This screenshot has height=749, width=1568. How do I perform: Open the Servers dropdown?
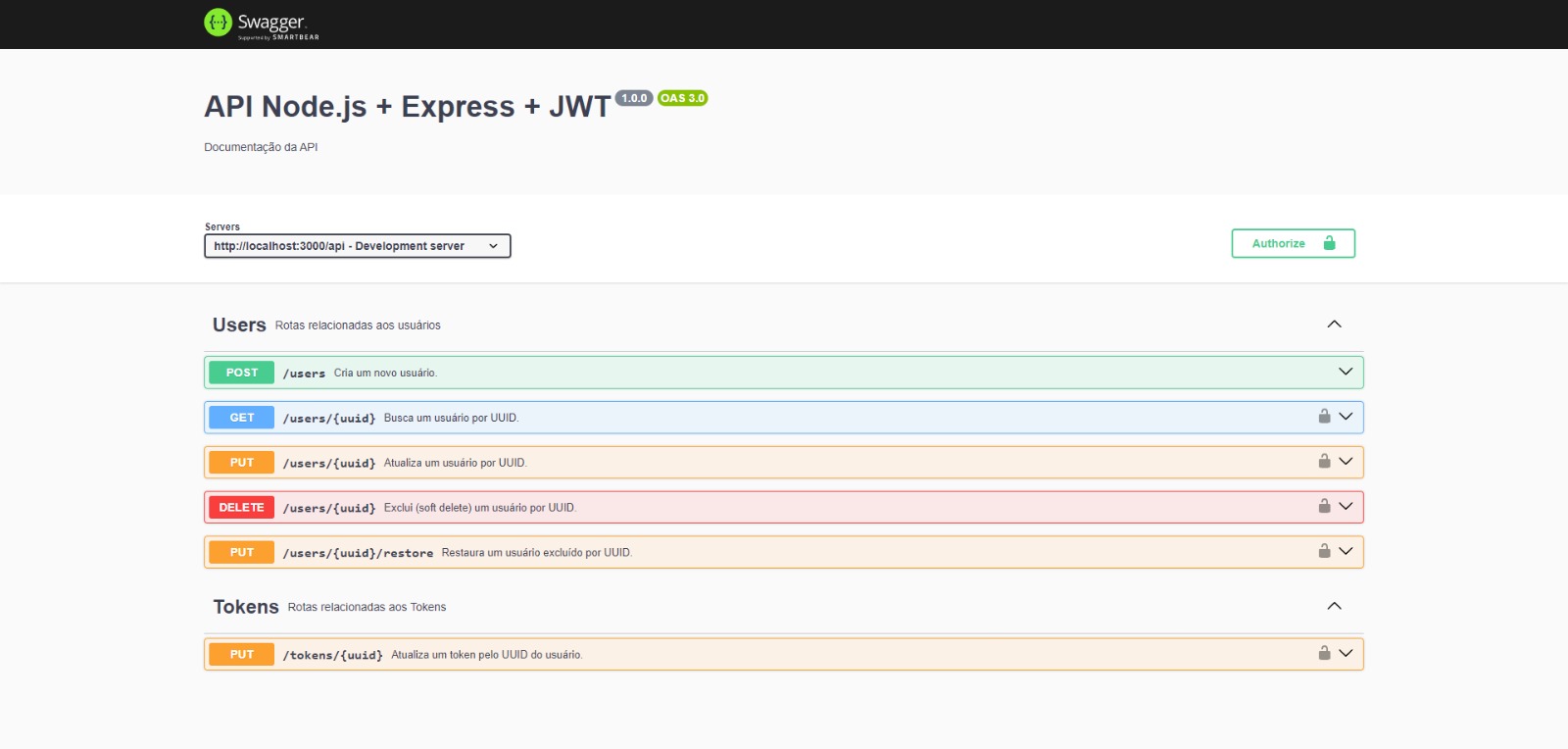358,246
